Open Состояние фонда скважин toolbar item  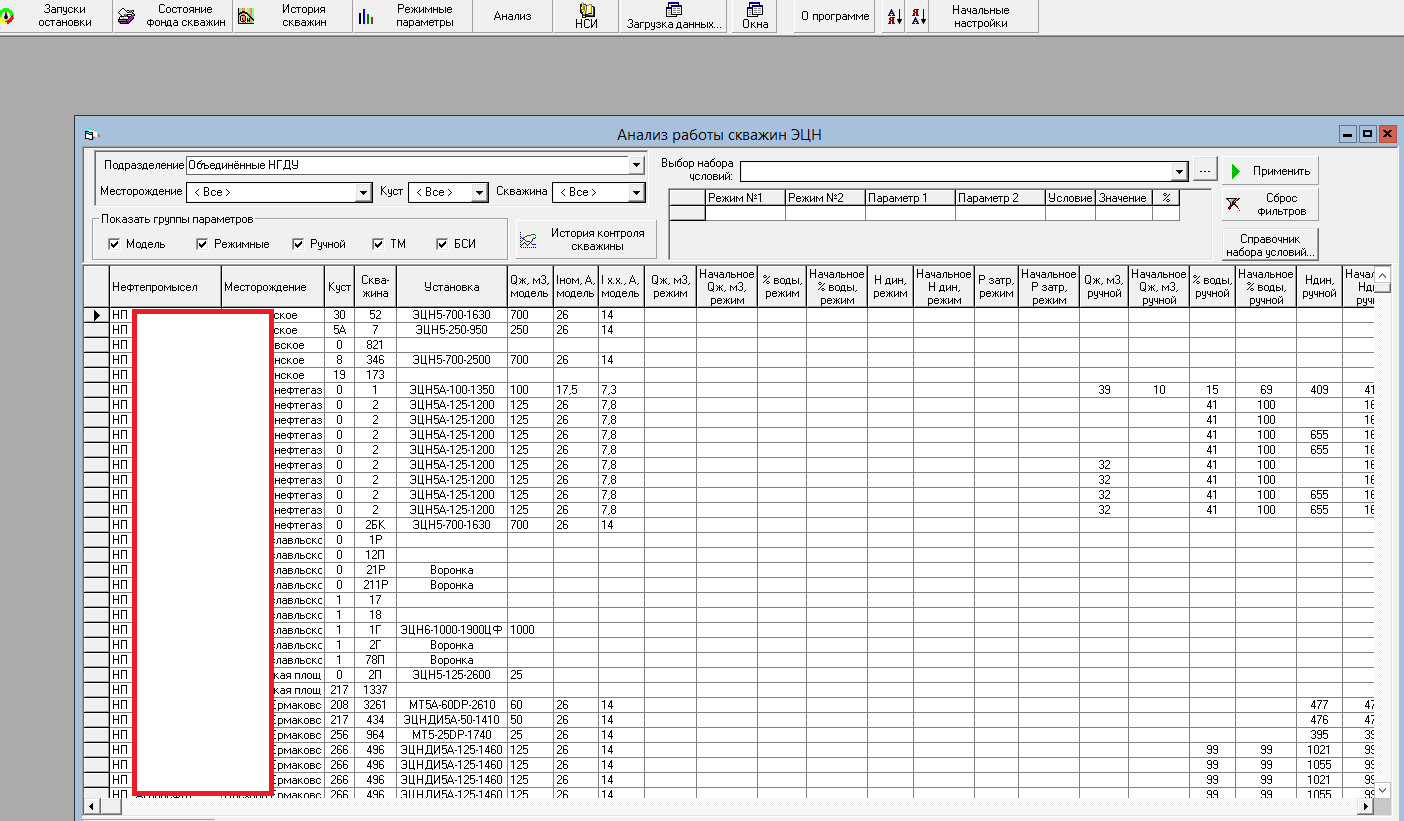173,16
